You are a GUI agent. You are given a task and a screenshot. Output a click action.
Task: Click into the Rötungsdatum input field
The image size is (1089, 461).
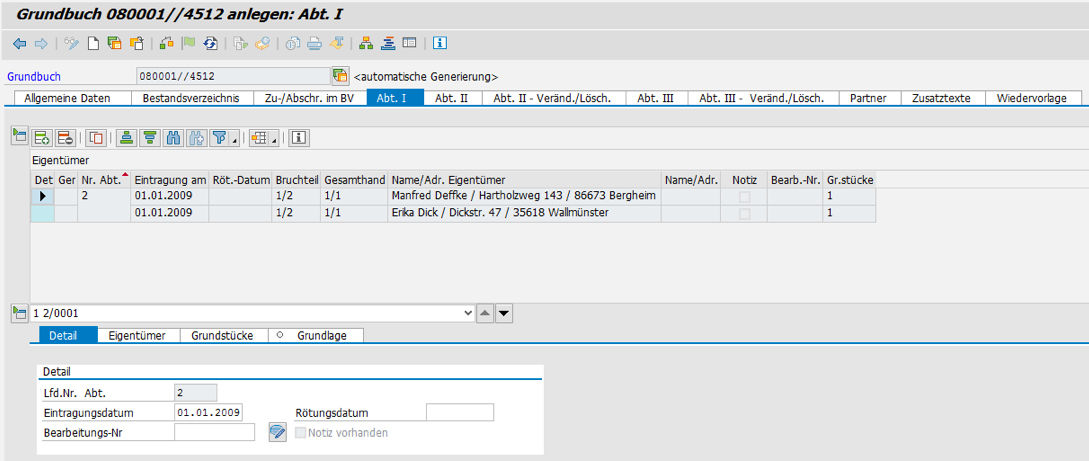[x=459, y=412]
